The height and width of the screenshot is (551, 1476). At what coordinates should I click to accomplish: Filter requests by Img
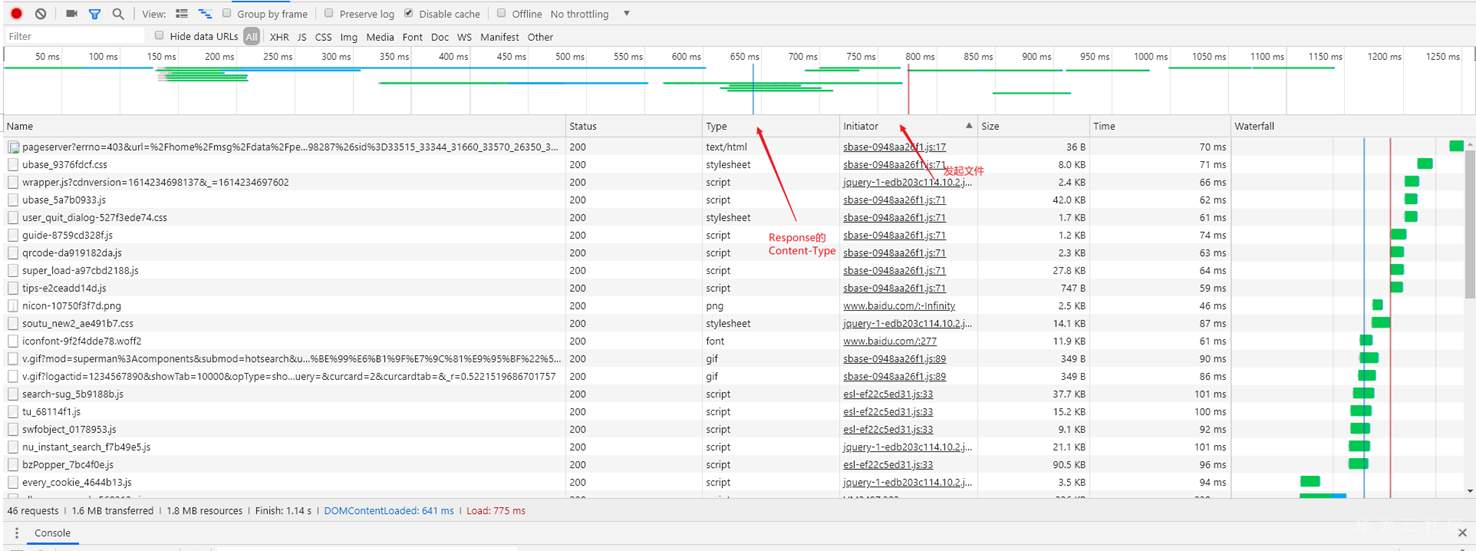[349, 37]
